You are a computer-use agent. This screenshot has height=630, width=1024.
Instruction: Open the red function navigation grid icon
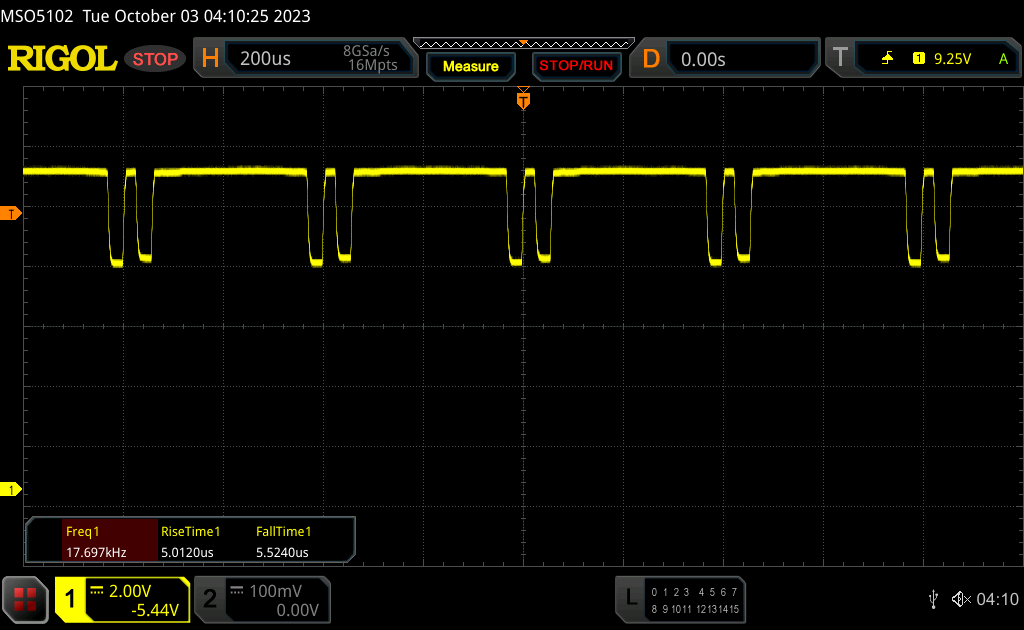coord(25,599)
